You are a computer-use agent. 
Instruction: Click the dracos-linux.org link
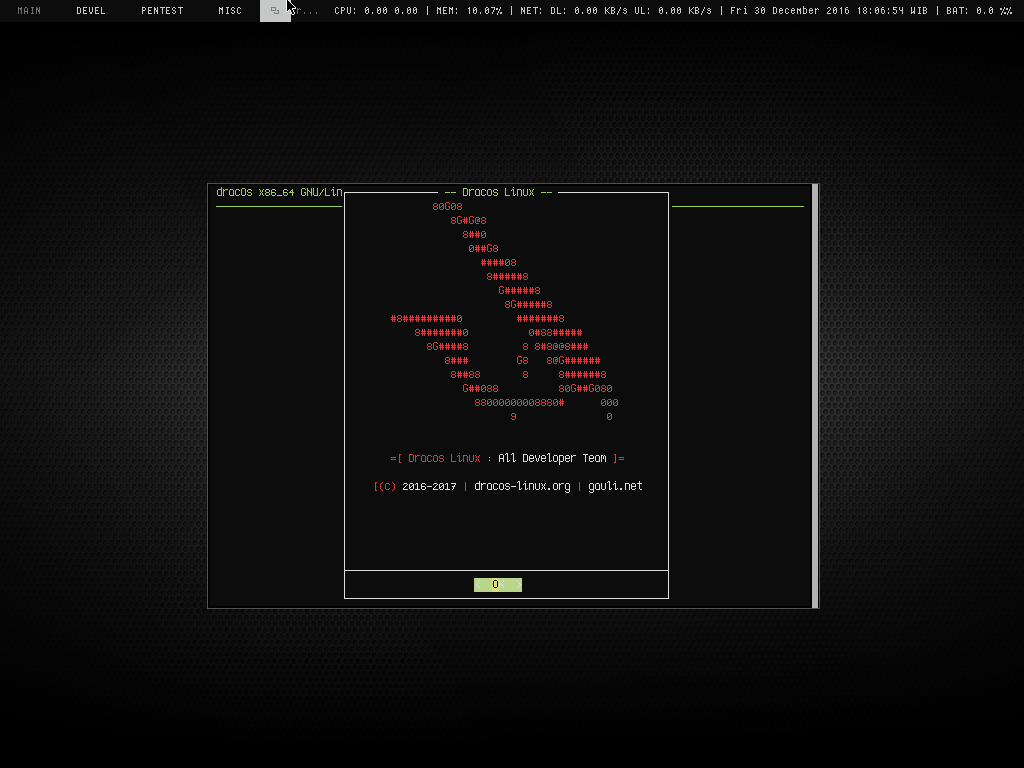[x=522, y=486]
